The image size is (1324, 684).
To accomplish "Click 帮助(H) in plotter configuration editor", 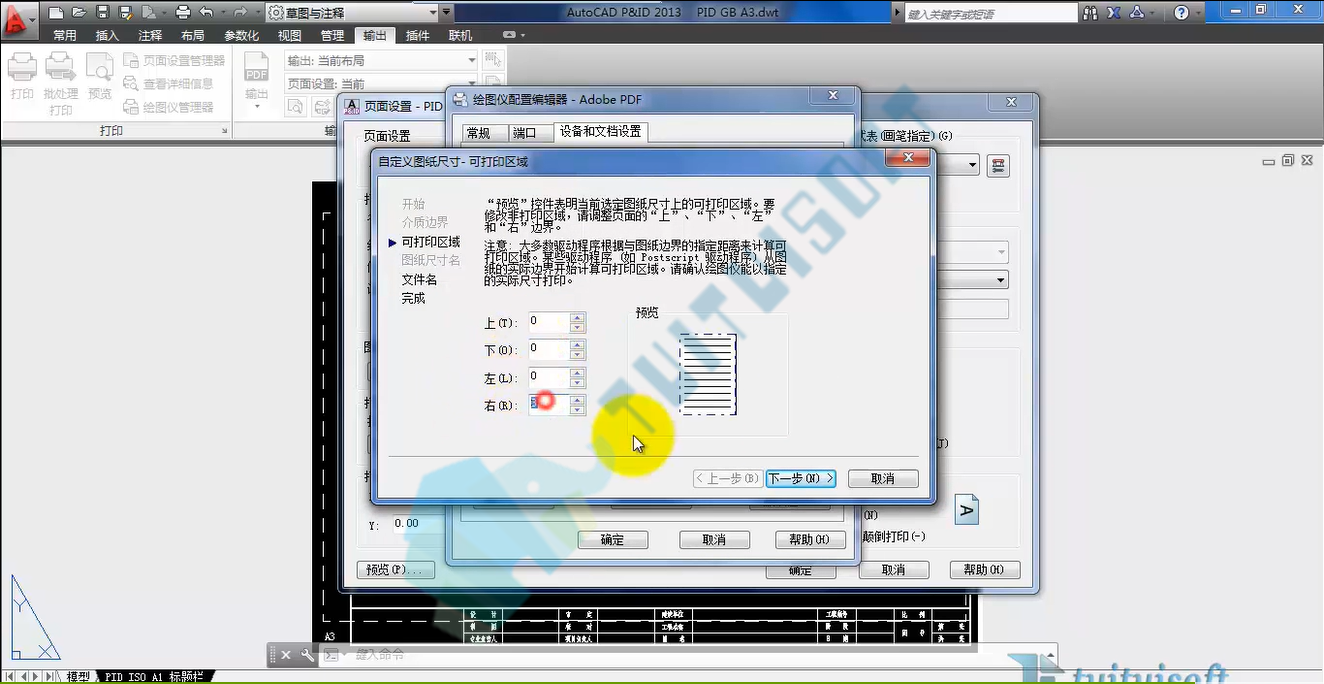I will [x=809, y=540].
